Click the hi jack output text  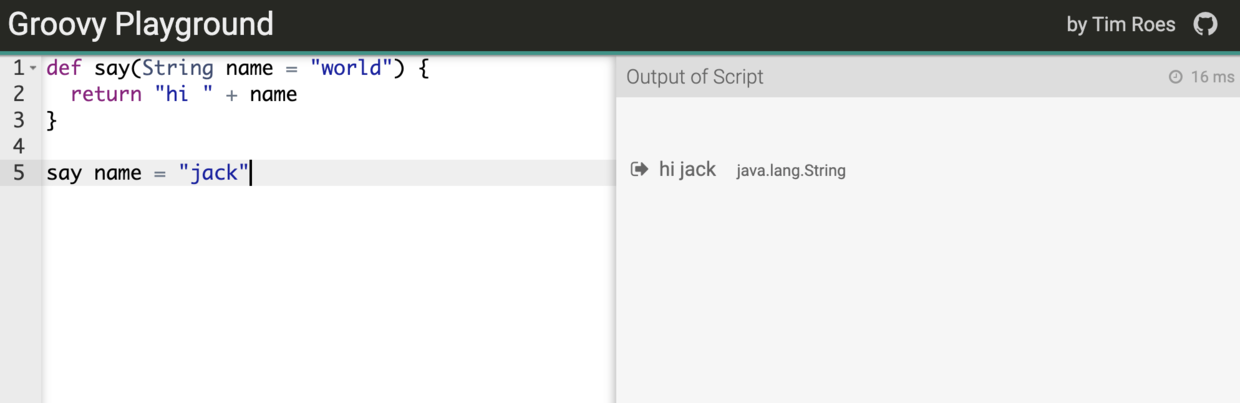pyautogui.click(x=687, y=169)
